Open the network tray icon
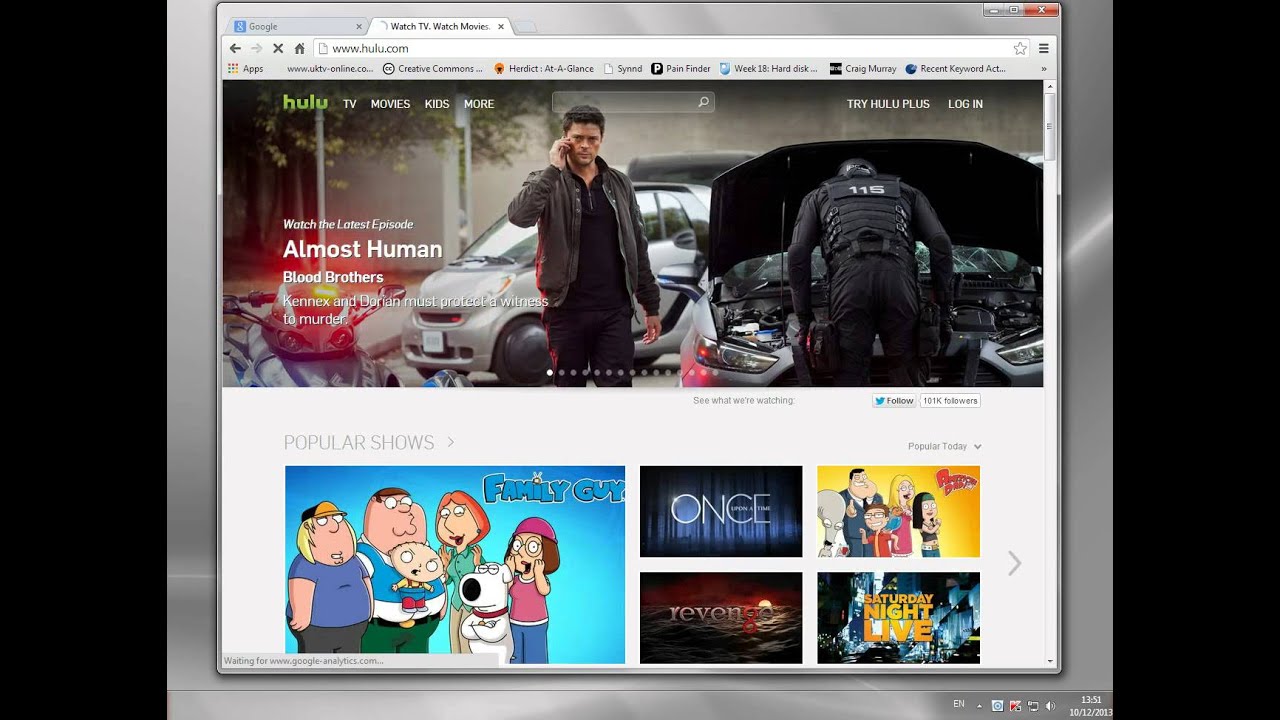The height and width of the screenshot is (720, 1280). (x=1033, y=706)
